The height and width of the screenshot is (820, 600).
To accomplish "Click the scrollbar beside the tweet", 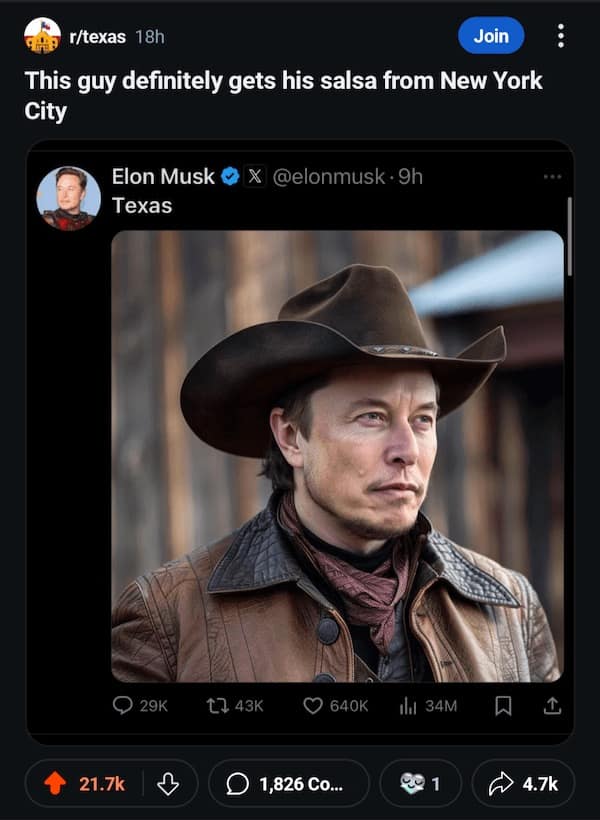I will (570, 236).
